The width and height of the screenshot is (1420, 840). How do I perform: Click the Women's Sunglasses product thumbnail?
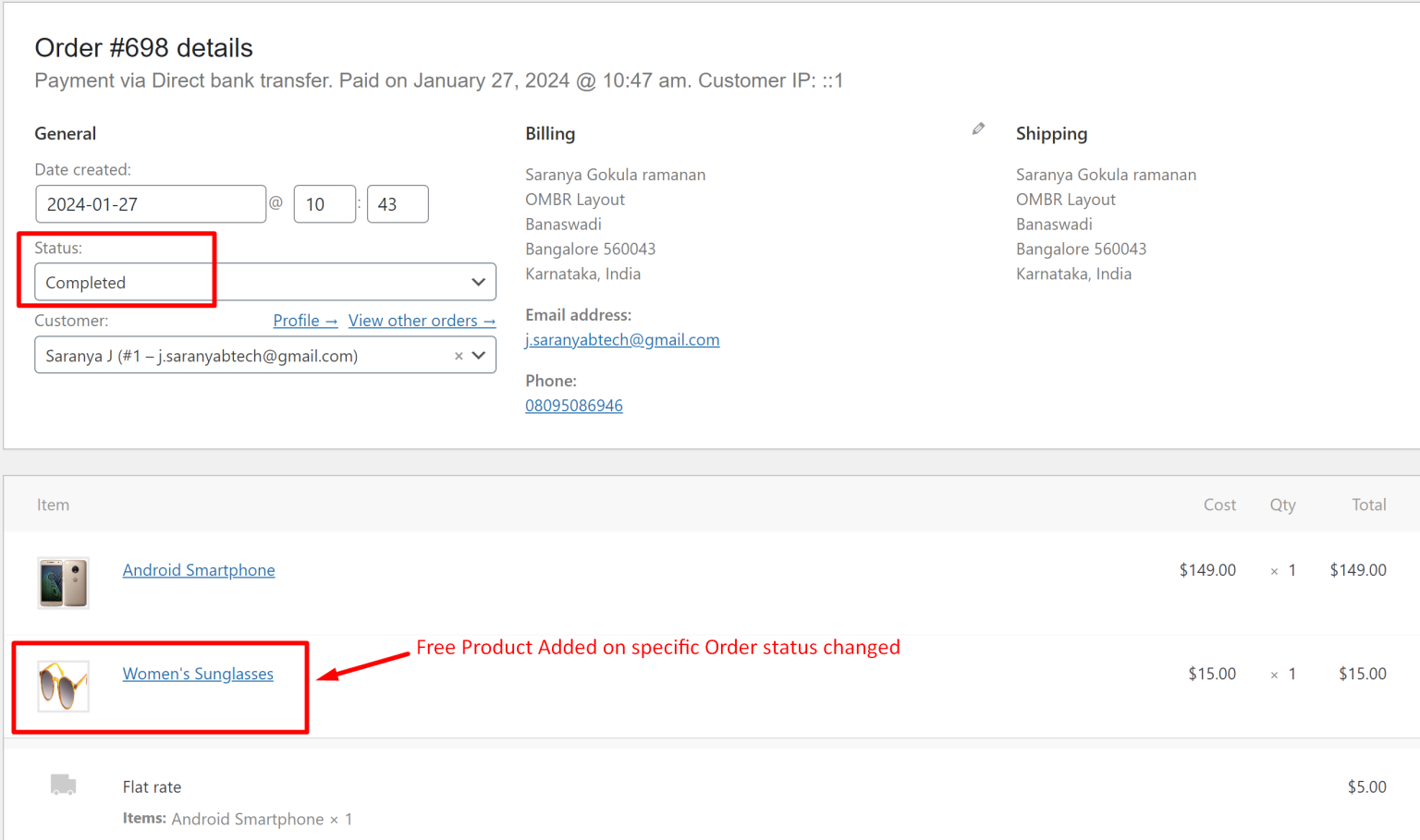[62, 687]
